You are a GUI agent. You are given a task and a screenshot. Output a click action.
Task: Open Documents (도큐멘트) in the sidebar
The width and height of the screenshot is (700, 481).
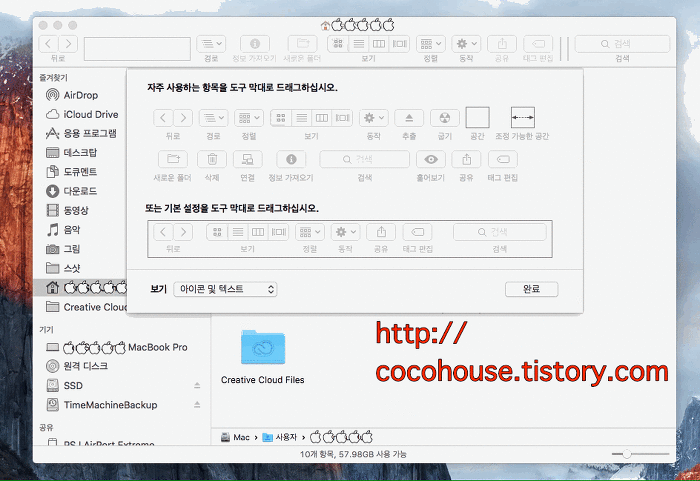(x=71, y=171)
